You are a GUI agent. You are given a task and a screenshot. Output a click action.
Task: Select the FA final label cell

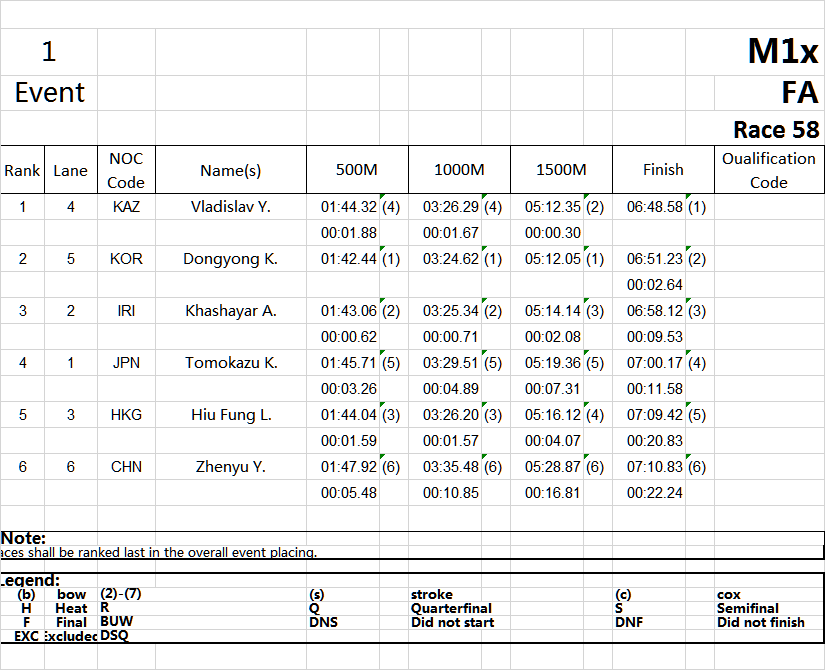point(799,93)
